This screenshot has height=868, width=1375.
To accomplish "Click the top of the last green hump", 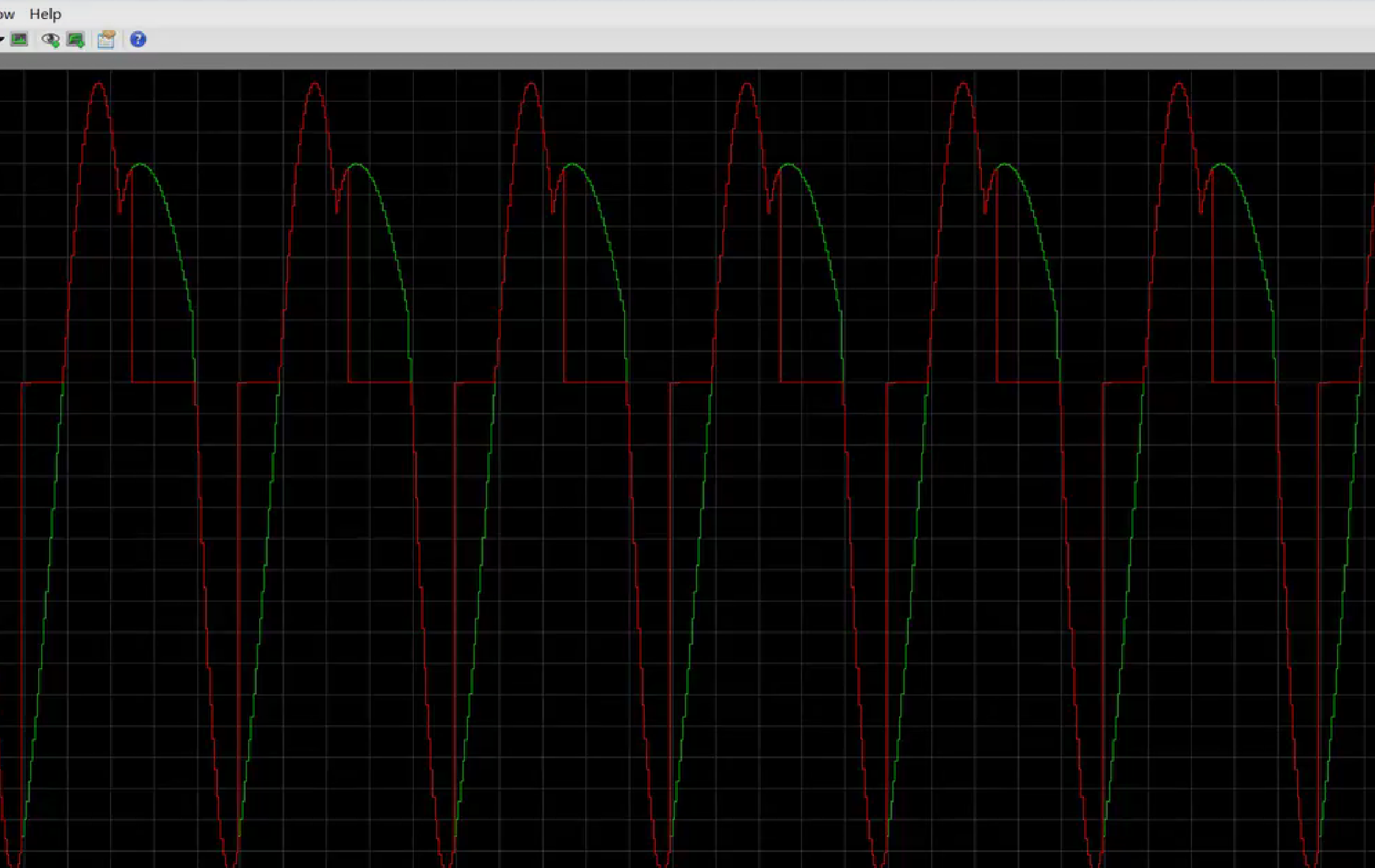I will click(1221, 165).
